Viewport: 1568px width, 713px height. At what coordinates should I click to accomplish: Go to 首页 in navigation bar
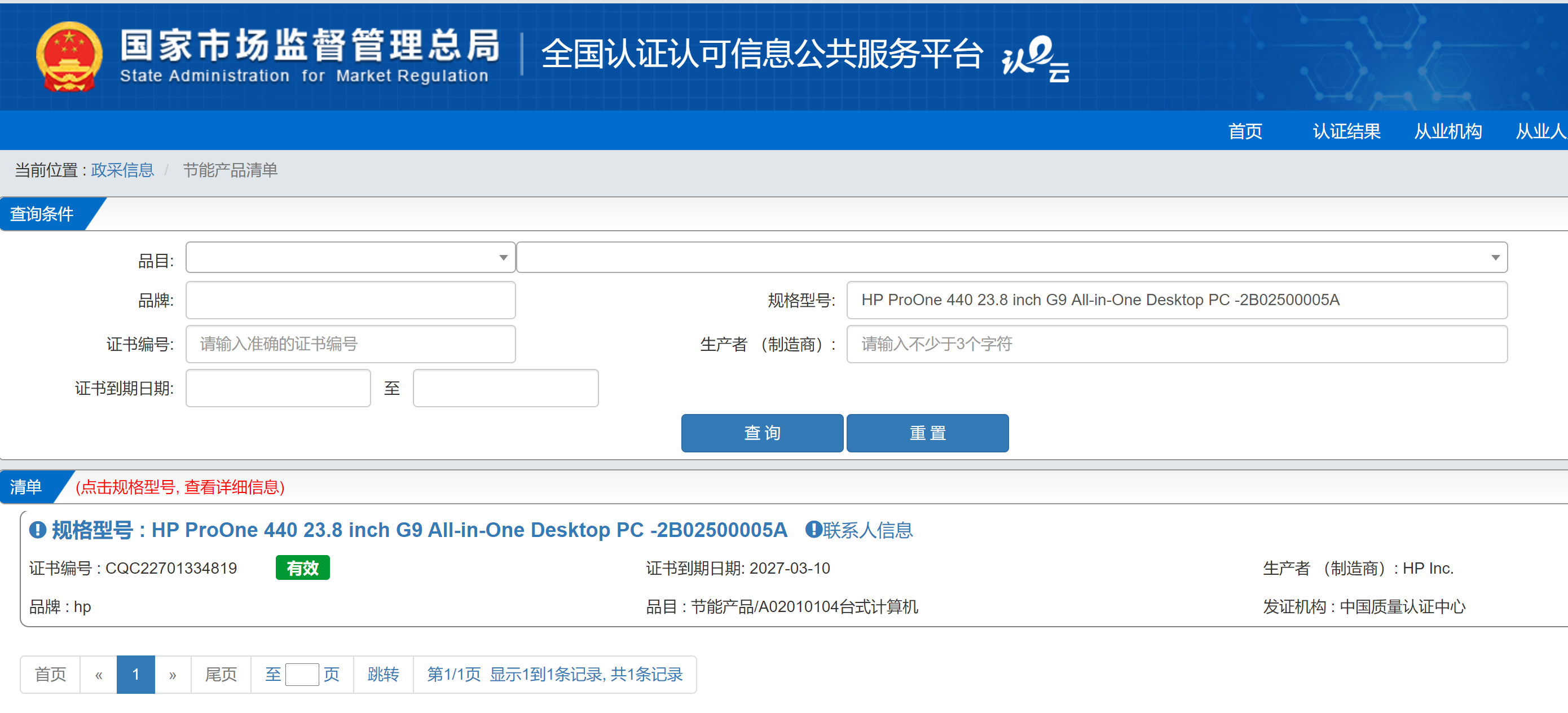tap(1245, 131)
